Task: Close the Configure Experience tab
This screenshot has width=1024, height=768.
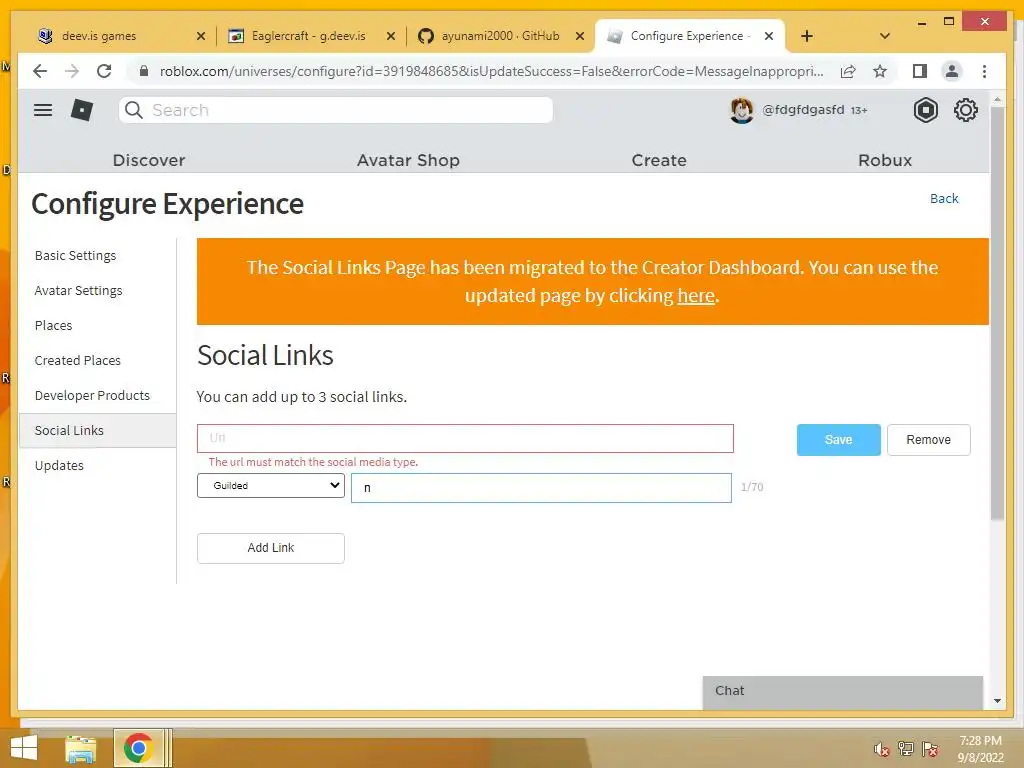Action: click(769, 36)
